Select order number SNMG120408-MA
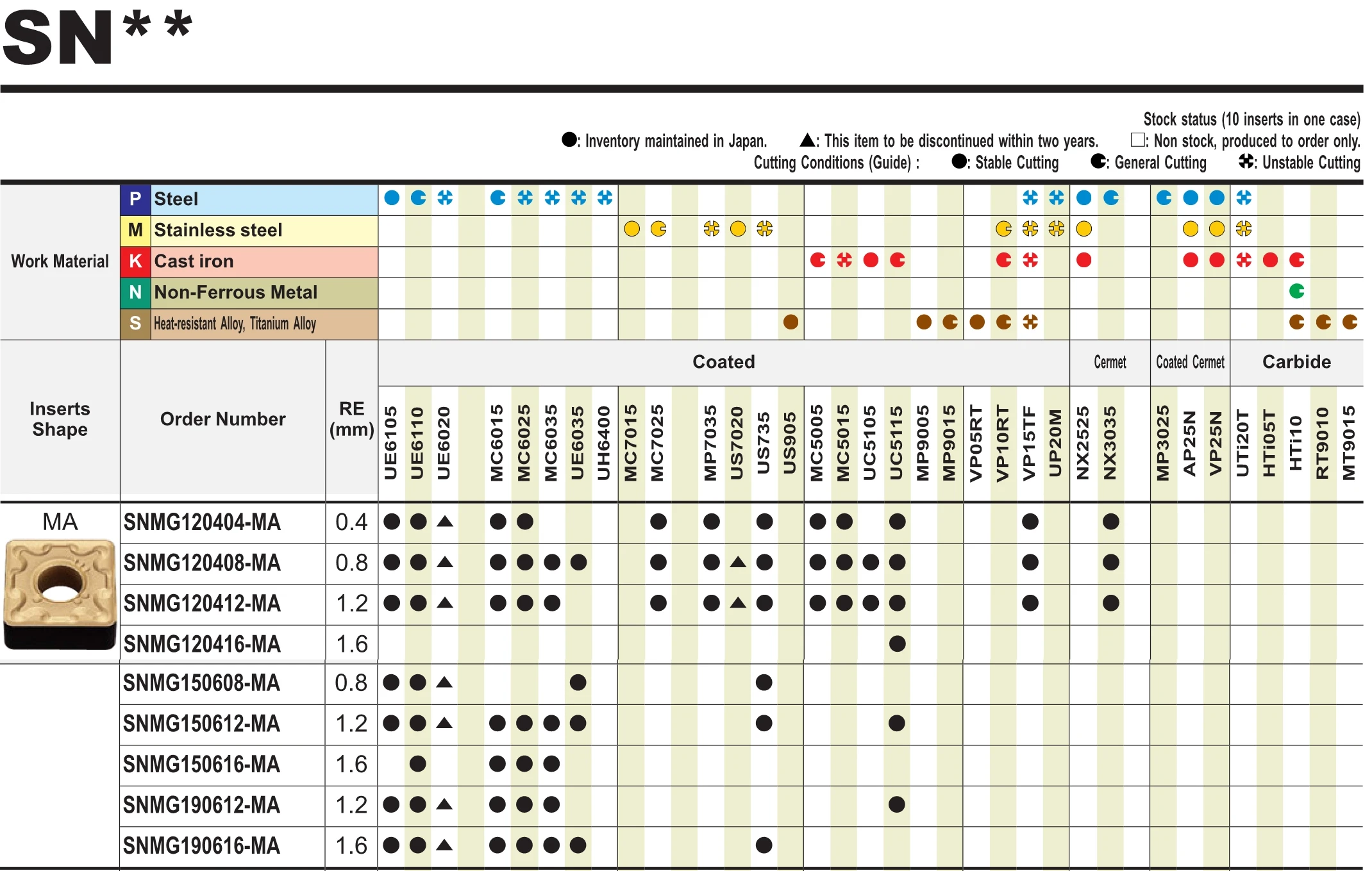Image resolution: width=1372 pixels, height=871 pixels. 202,563
